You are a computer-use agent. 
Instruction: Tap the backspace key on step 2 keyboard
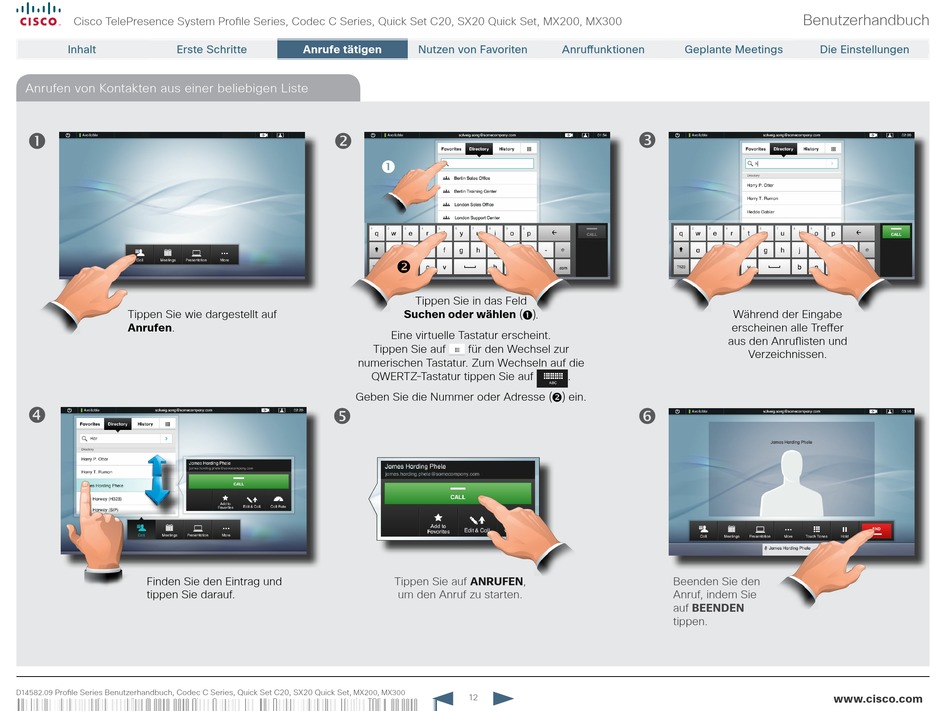[554, 233]
